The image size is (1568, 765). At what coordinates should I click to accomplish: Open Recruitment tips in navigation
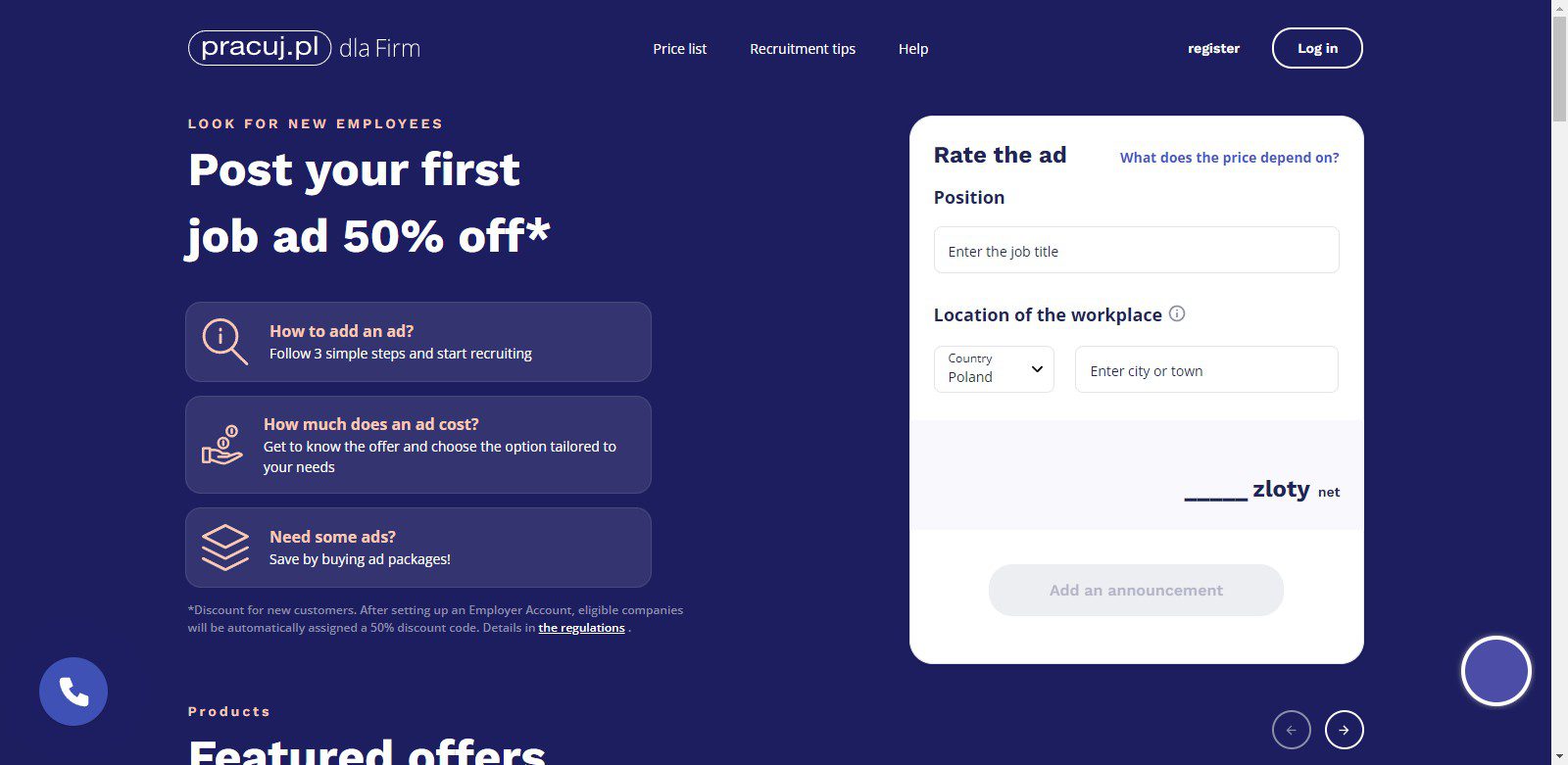click(x=803, y=49)
